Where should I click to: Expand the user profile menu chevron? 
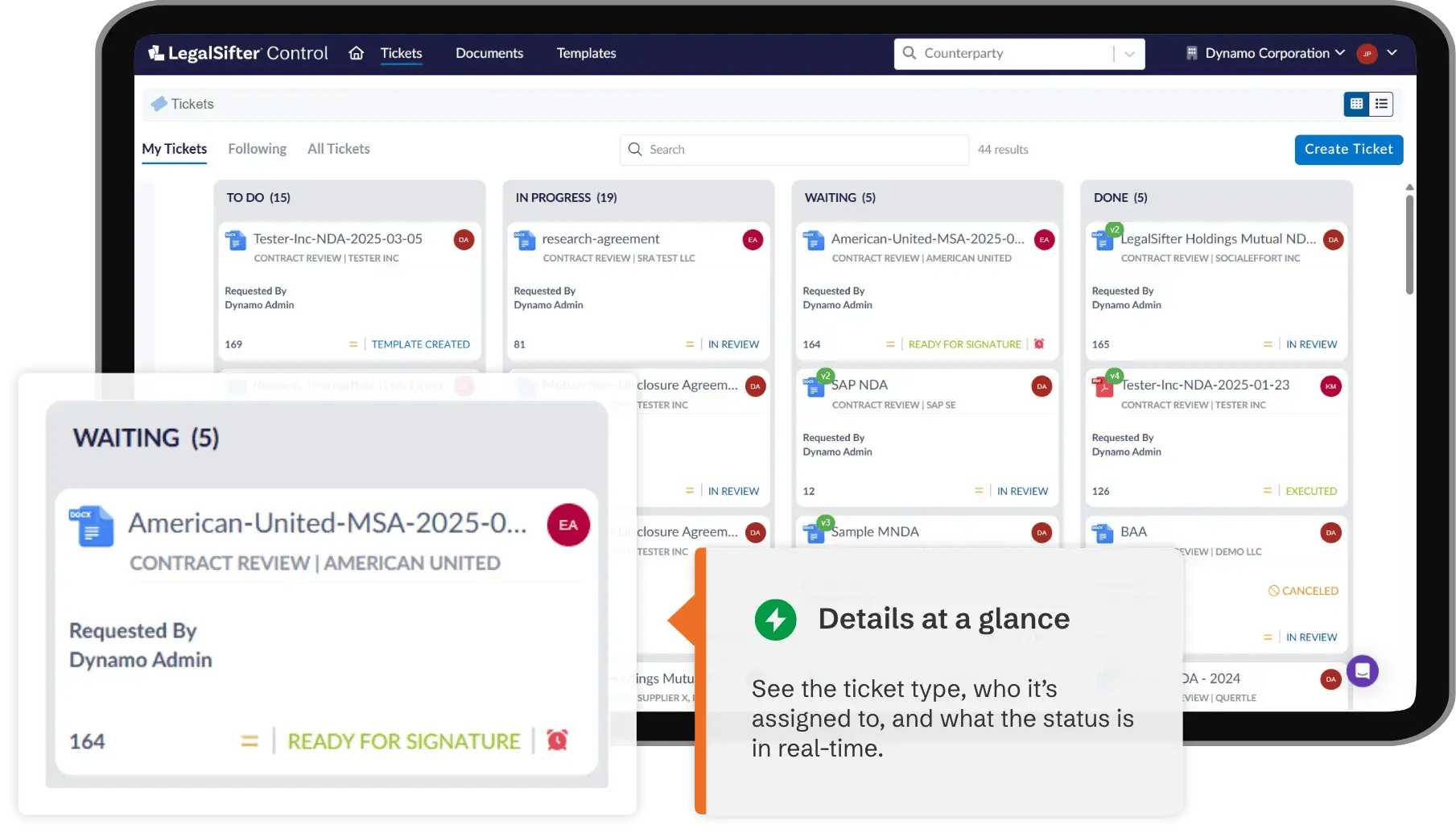(x=1392, y=53)
